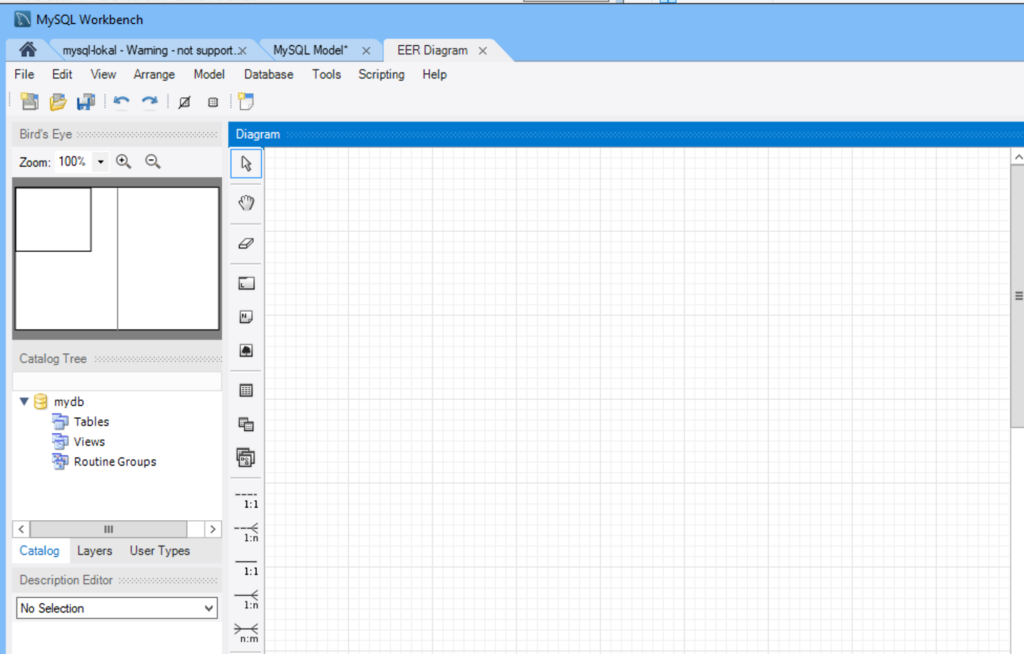Select the new table tool

[246, 391]
